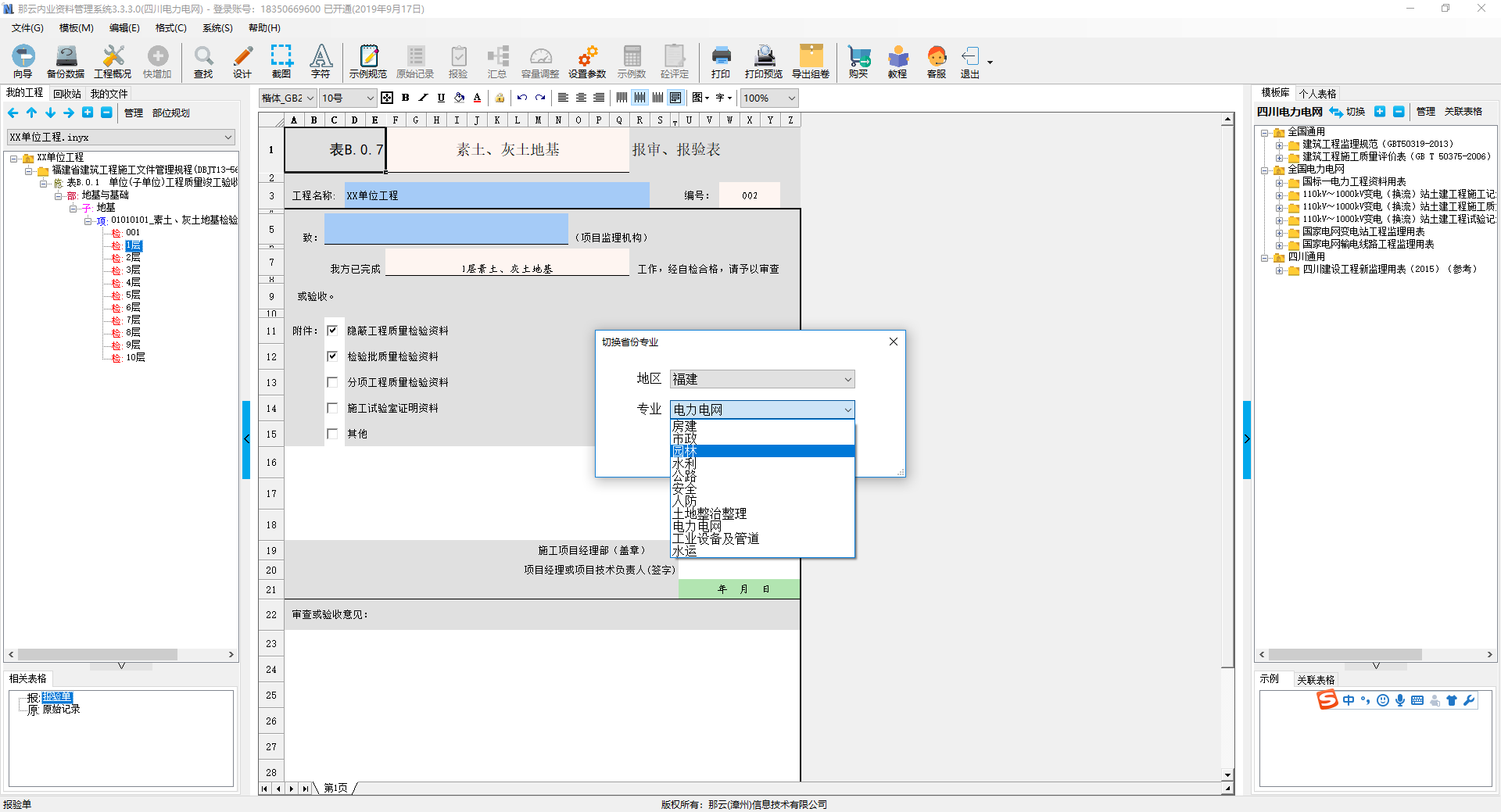Open 打印预览 print preview

pos(764,62)
